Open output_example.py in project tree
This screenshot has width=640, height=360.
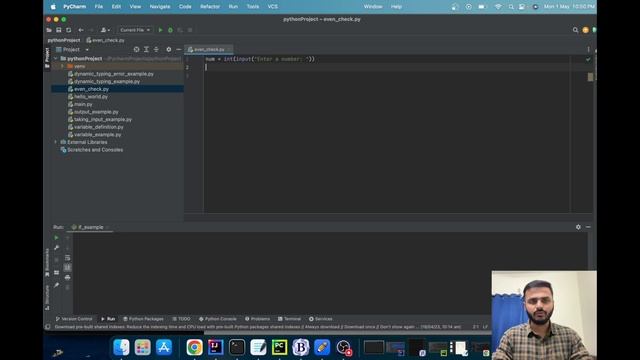(96, 112)
